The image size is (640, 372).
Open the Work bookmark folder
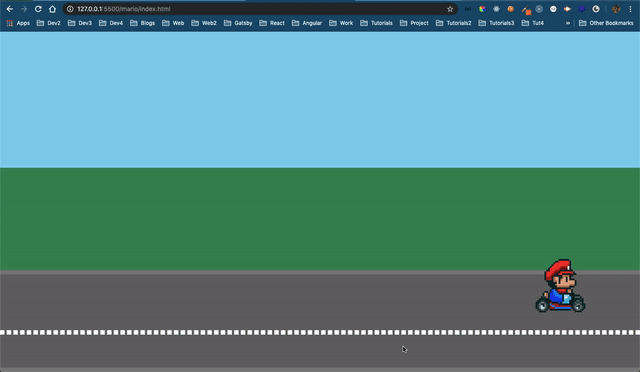coord(341,23)
